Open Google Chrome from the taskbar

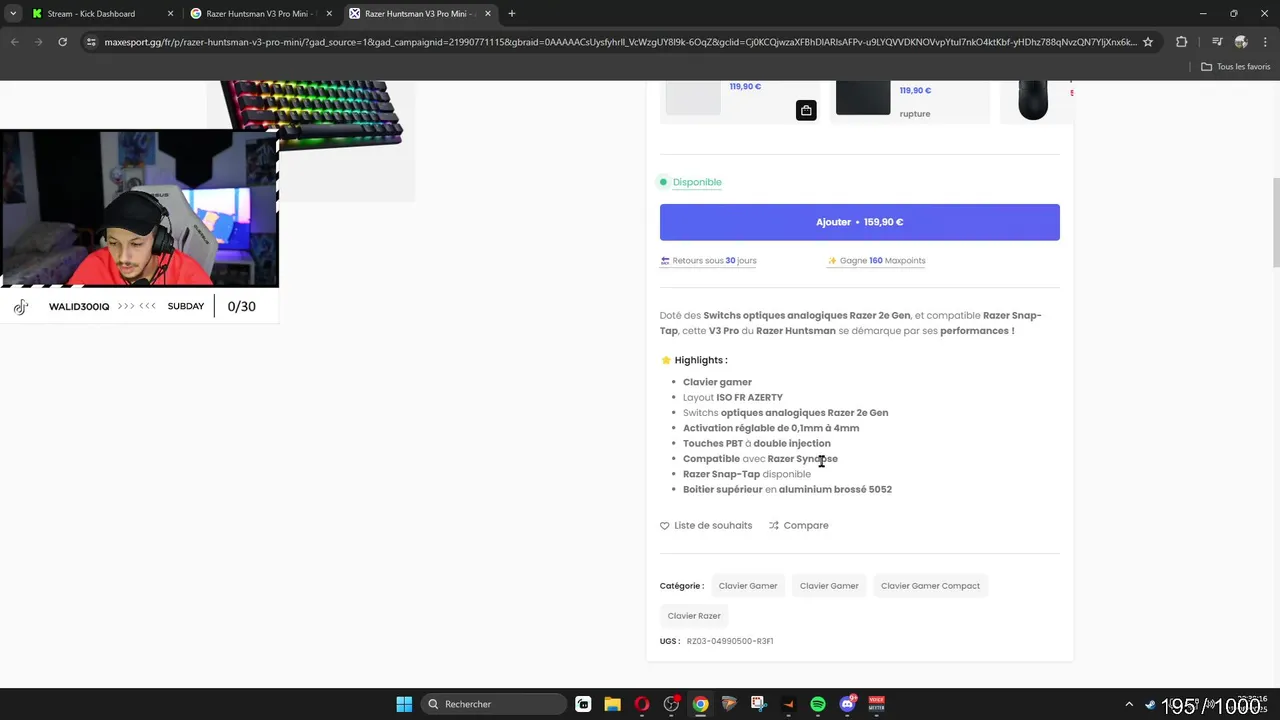pyautogui.click(x=701, y=704)
